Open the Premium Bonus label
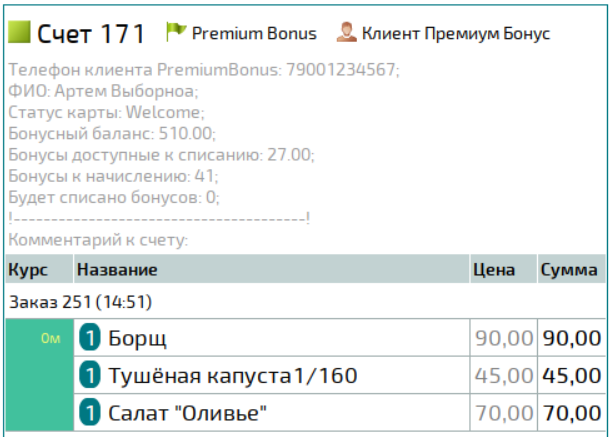612x437 pixels. point(254,33)
